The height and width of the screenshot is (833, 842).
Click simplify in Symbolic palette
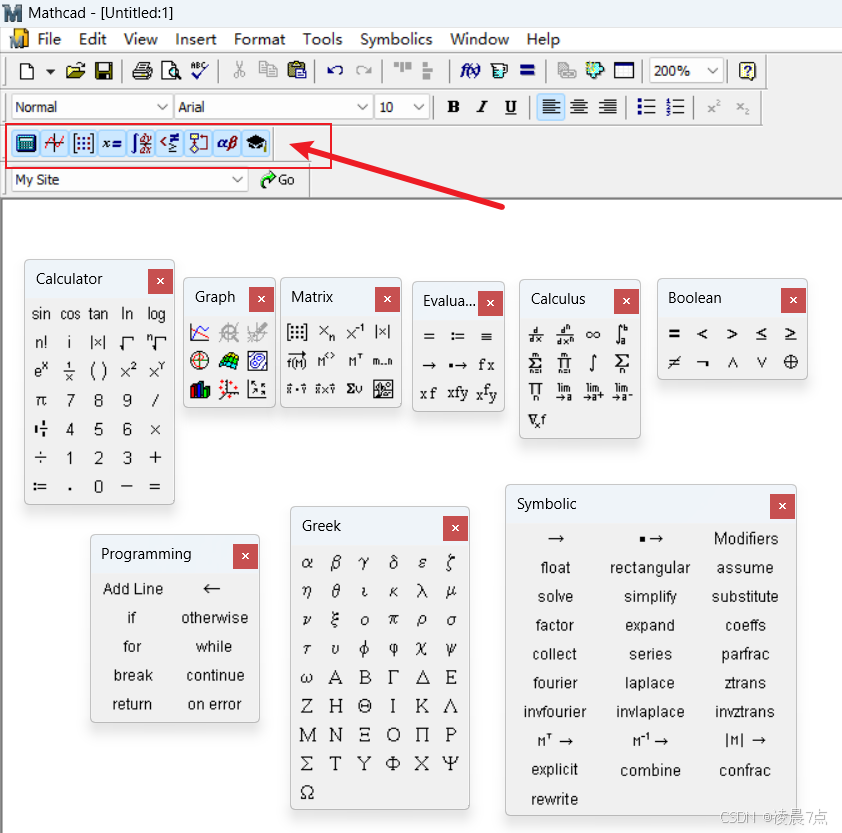click(x=650, y=596)
